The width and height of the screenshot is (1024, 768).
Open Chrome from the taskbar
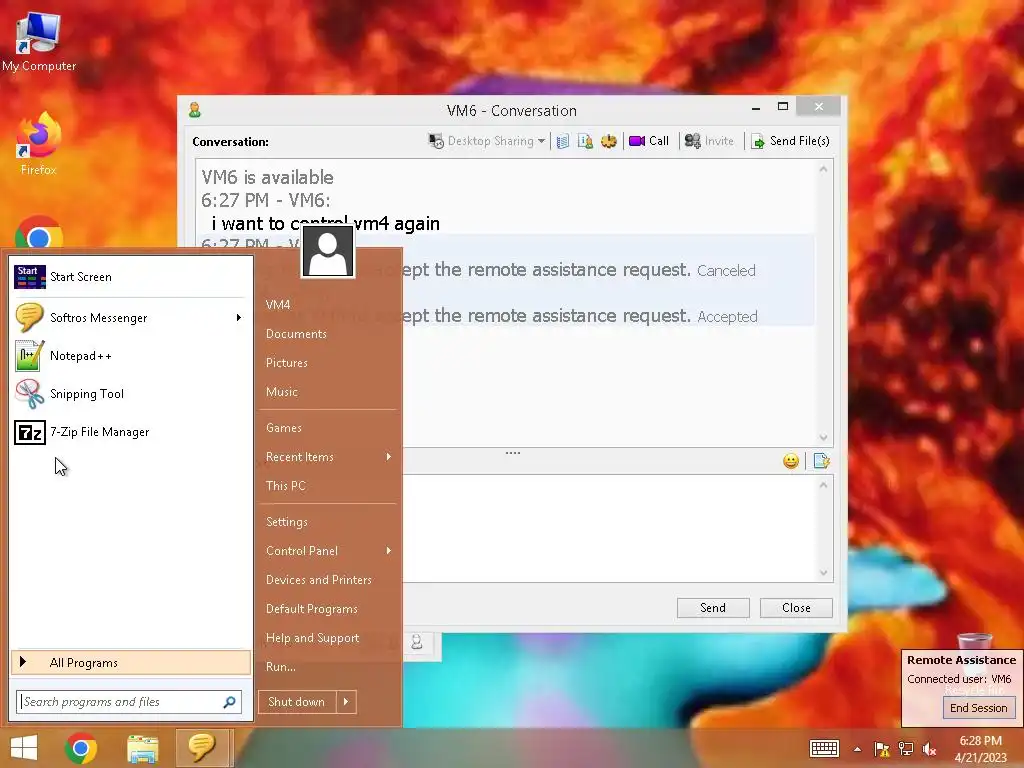click(81, 748)
